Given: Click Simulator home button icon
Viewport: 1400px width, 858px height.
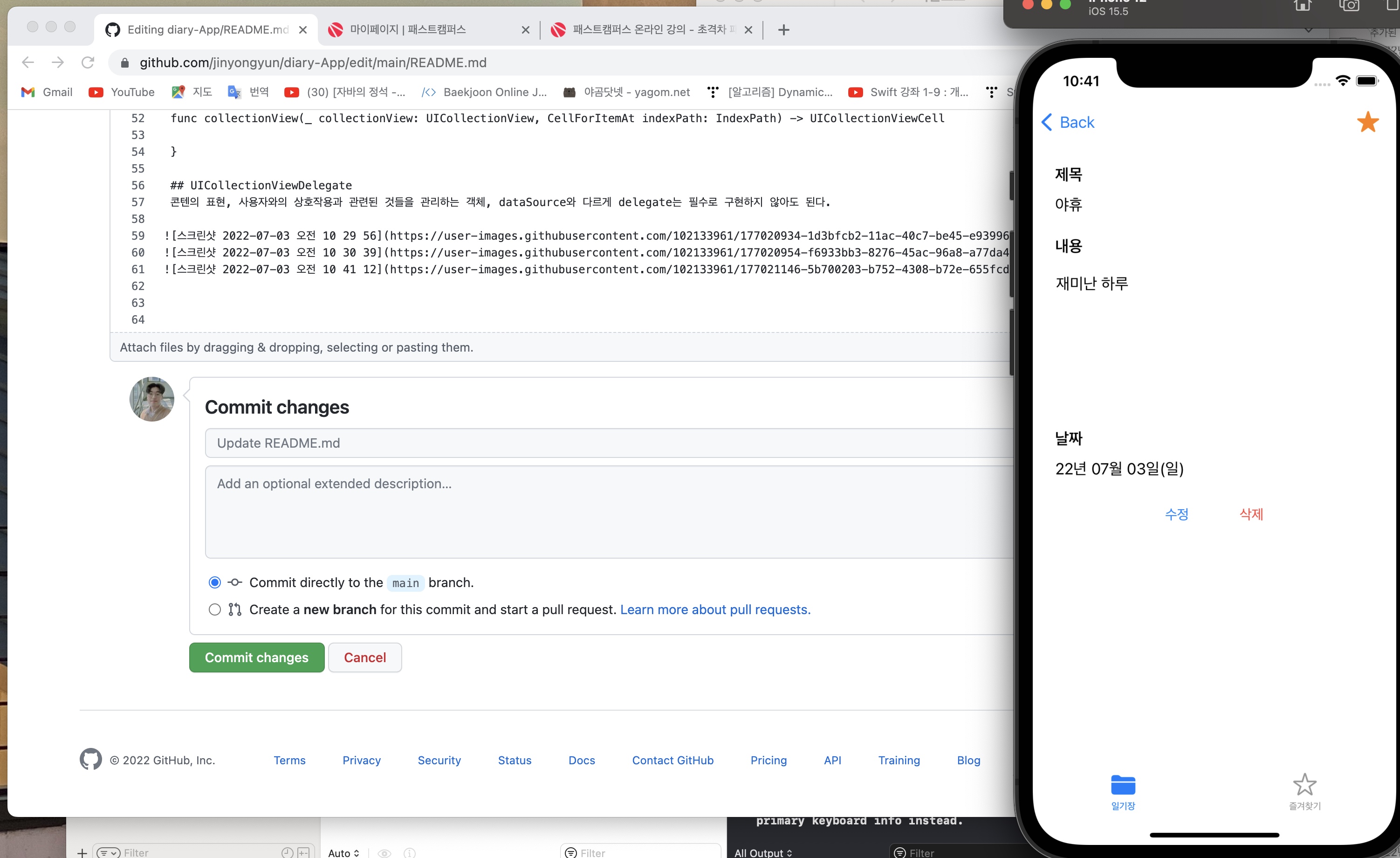Looking at the screenshot, I should (x=1302, y=6).
